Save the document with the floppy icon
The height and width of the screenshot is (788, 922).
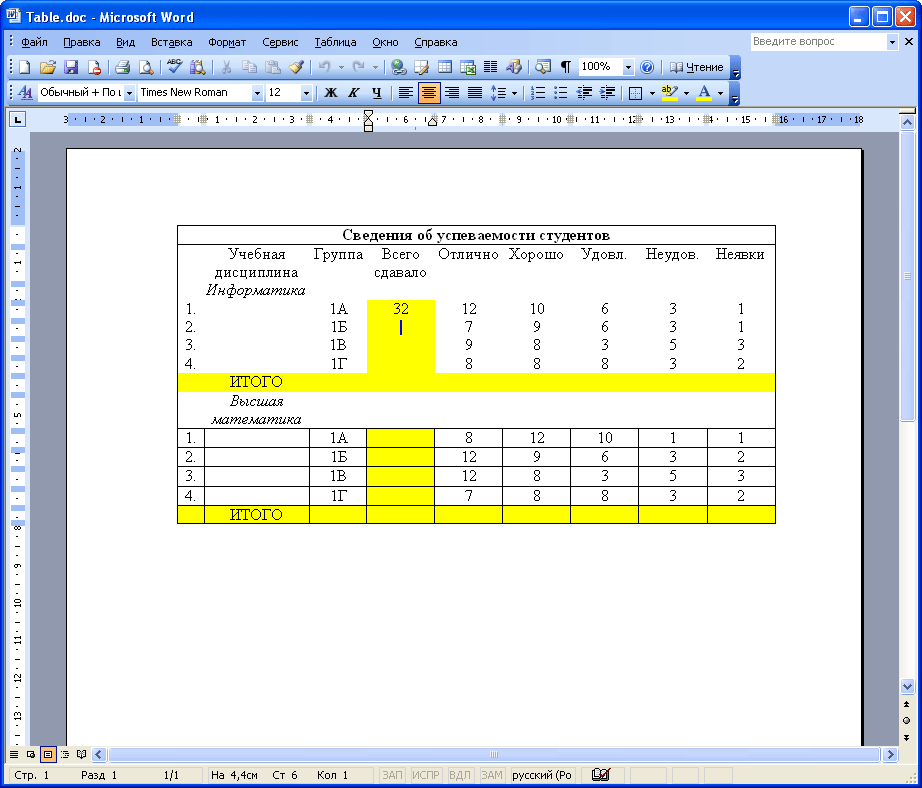pyautogui.click(x=71, y=67)
